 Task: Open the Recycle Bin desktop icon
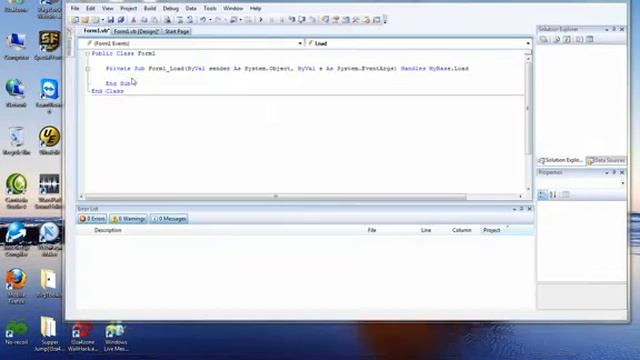[x=16, y=141]
